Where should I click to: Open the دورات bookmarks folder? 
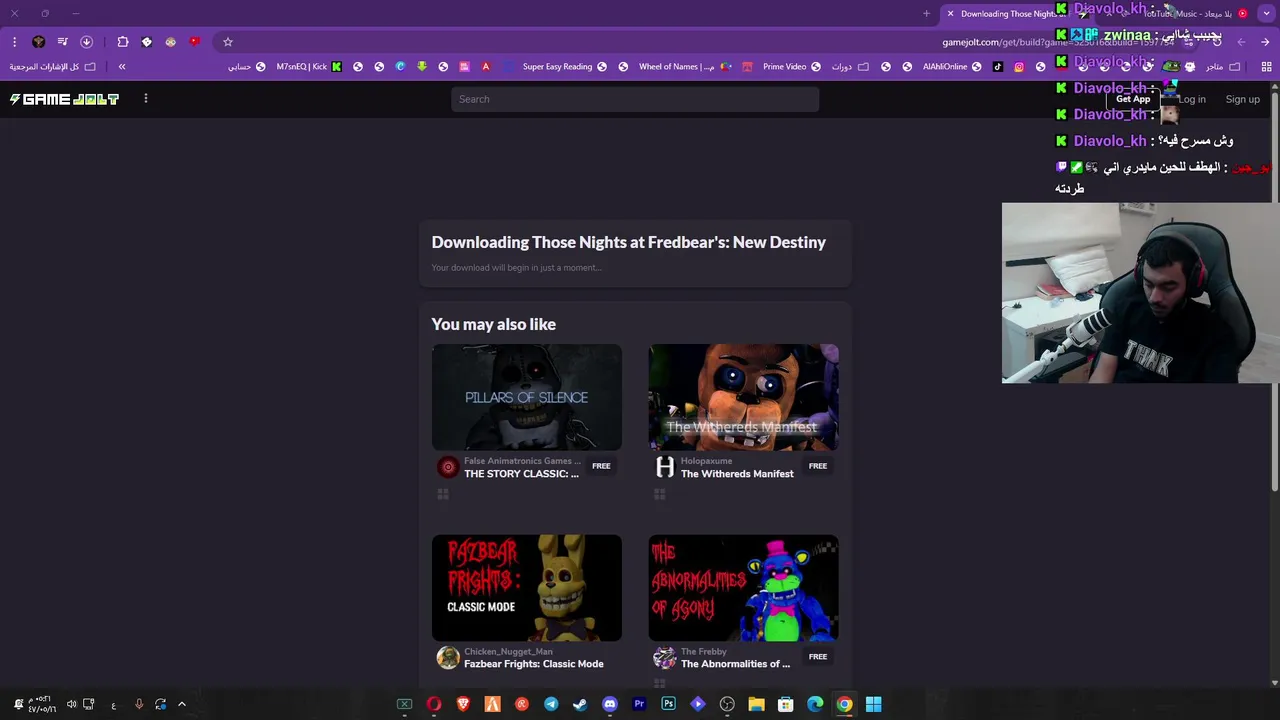[850, 67]
